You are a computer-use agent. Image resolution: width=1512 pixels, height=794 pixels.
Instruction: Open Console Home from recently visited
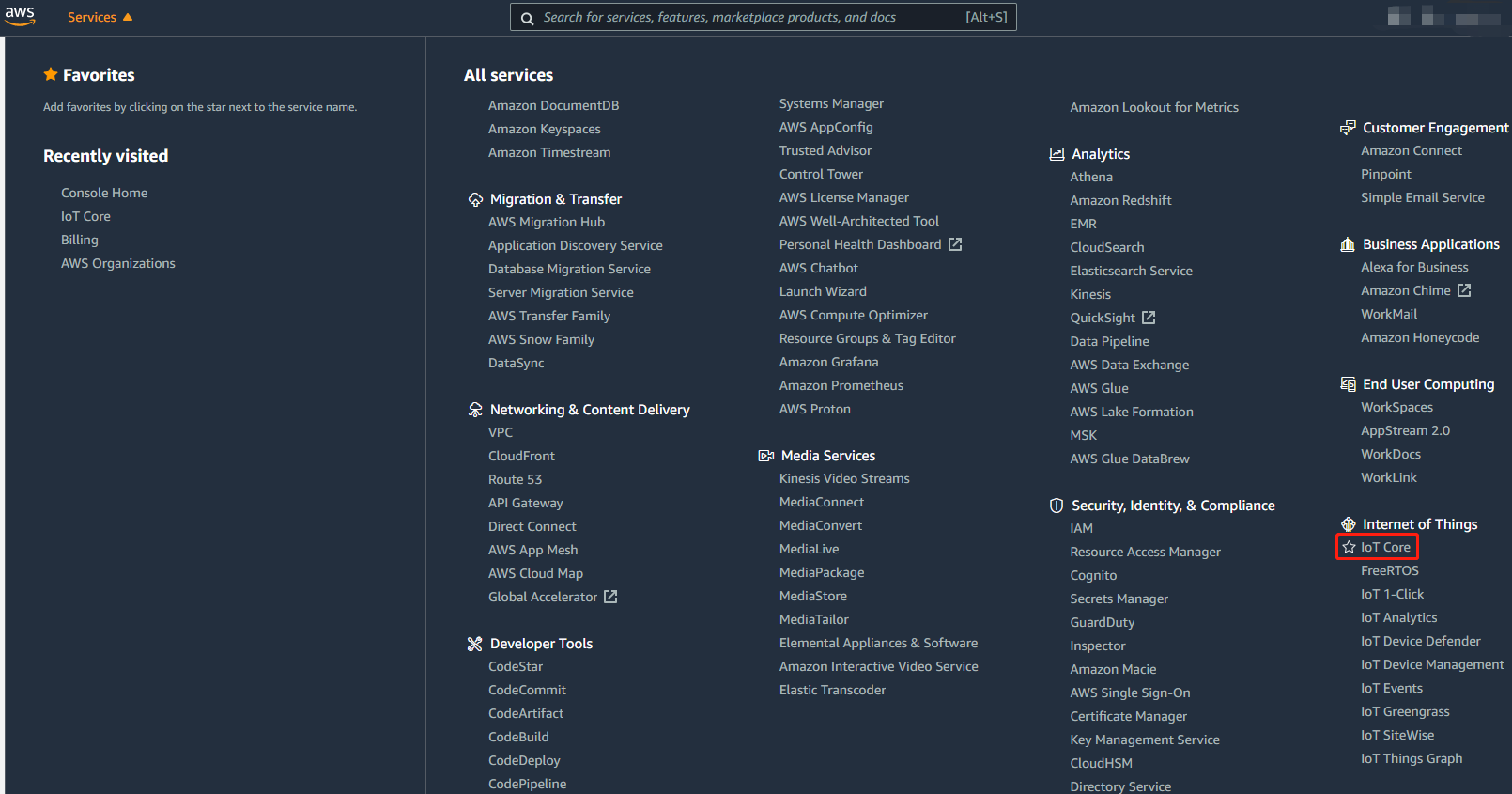click(104, 193)
